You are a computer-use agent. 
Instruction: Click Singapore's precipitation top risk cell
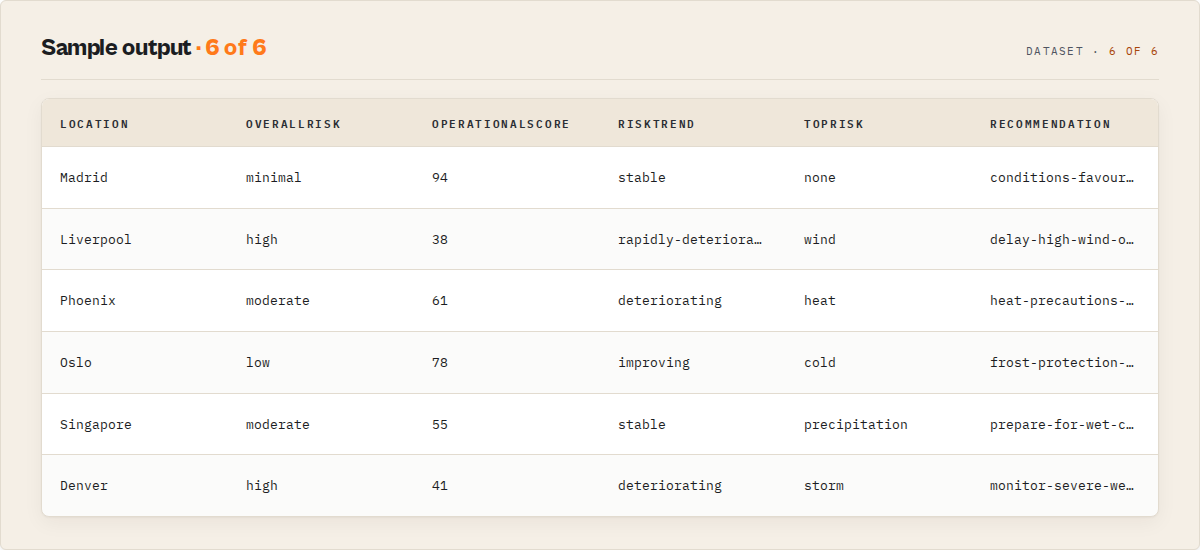pos(856,425)
